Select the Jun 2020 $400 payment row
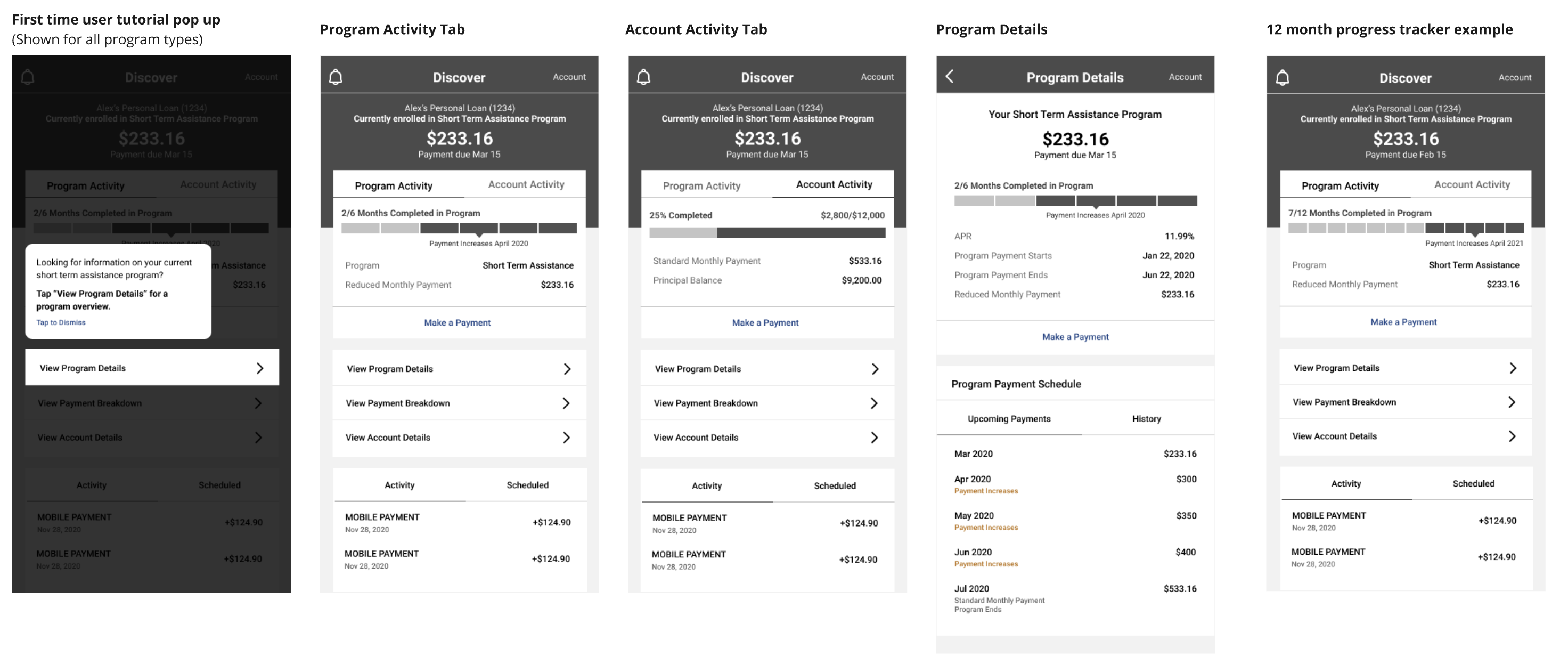The width and height of the screenshot is (1568, 664). [1075, 557]
